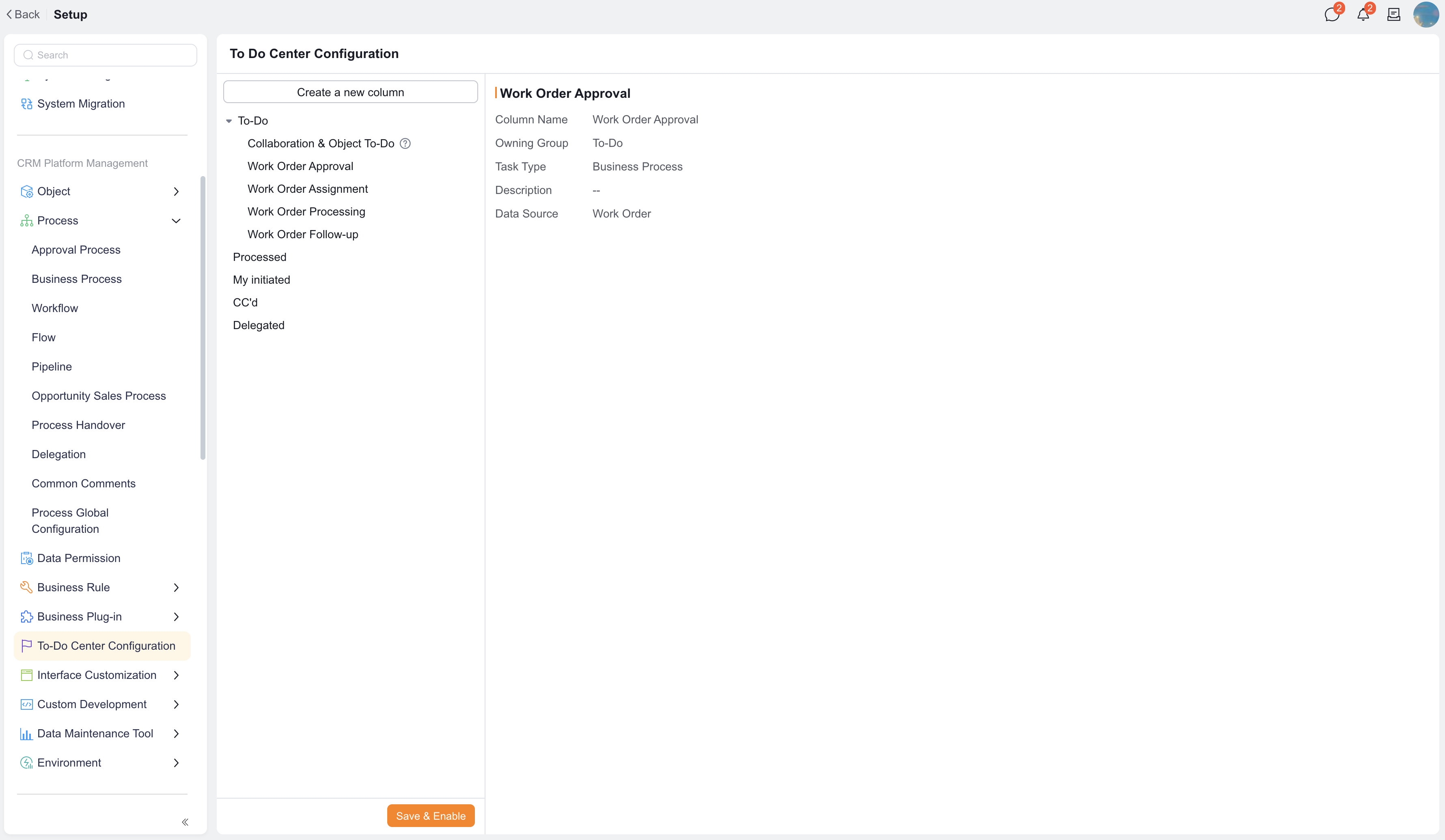1445x840 pixels.
Task: Select Work Order Follow-up column
Action: click(x=303, y=235)
